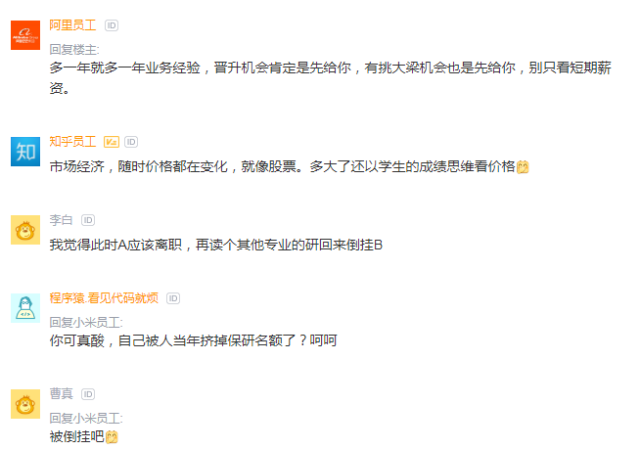This screenshot has height=450, width=640.
Task: Click ID badge beside 程序猿.看见代码就烦
Action: point(173,299)
